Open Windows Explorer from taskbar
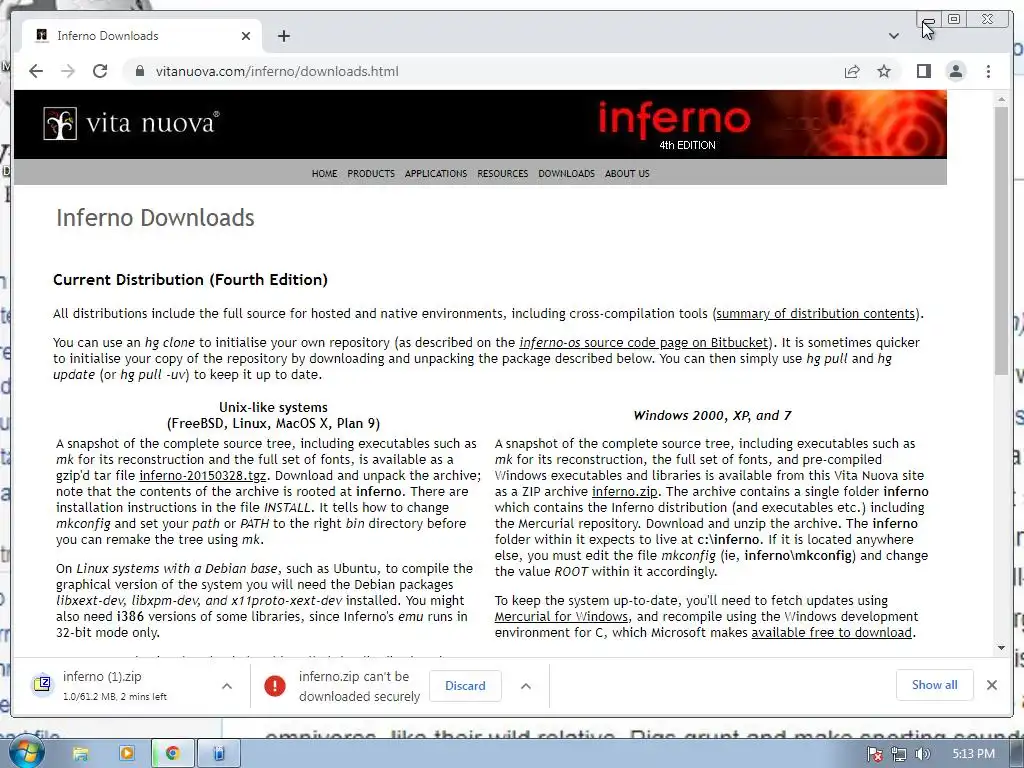Viewport: 1024px width, 768px height. (80, 754)
